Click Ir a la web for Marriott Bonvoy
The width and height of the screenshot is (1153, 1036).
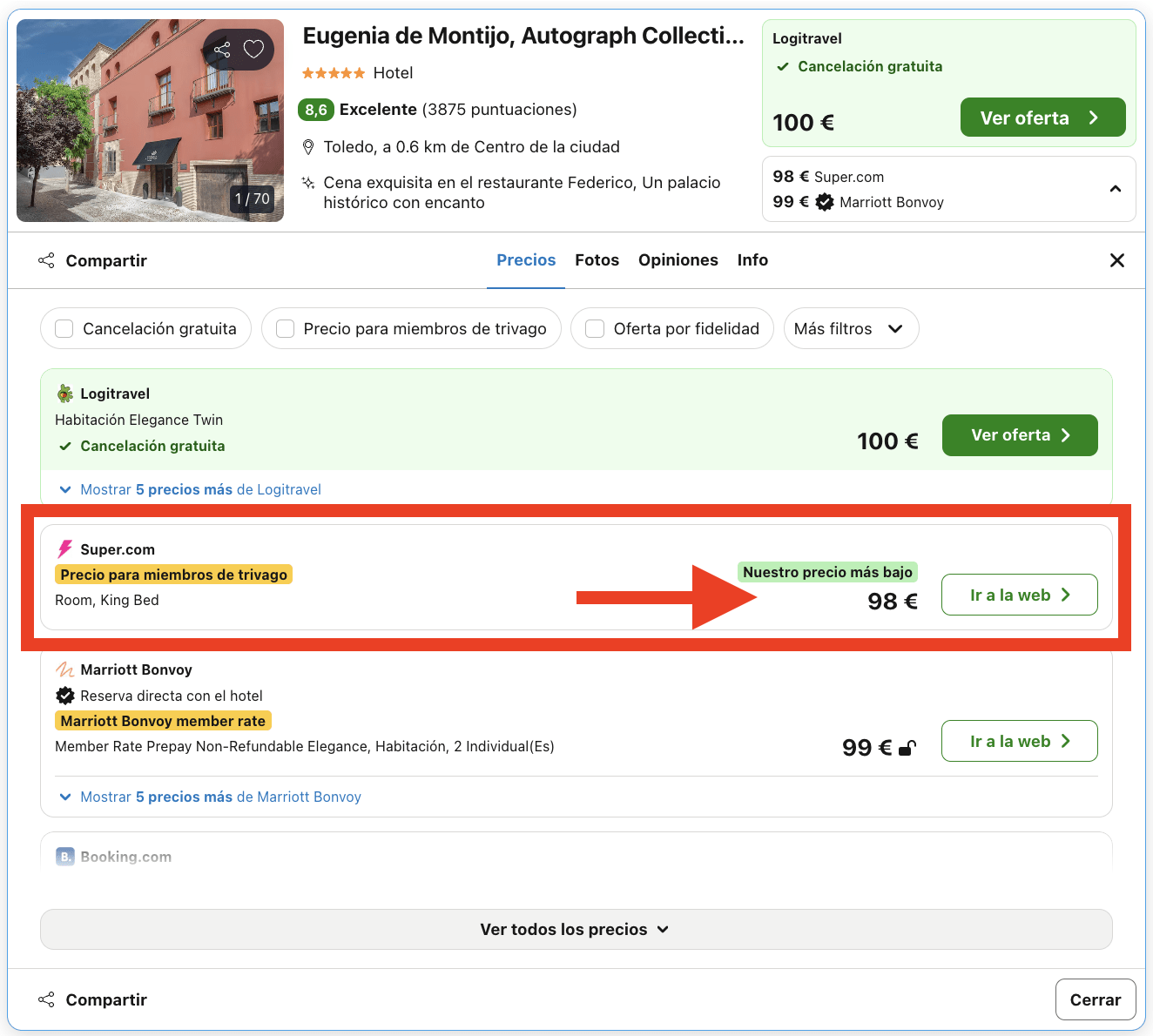[x=1020, y=741]
